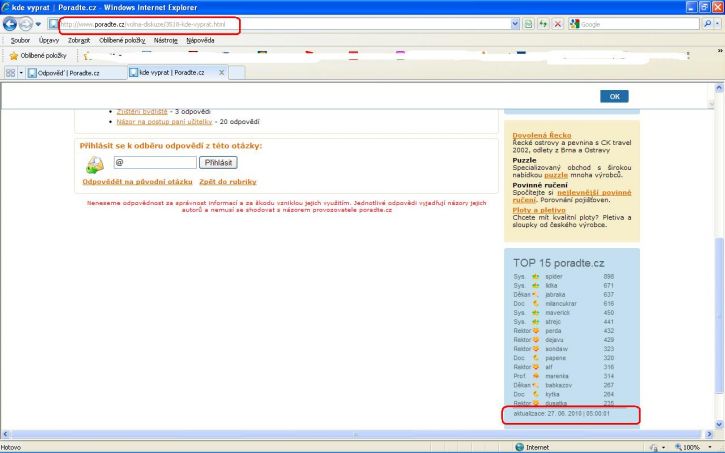Image resolution: width=725 pixels, height=453 pixels.
Task: Click the Oblíbené položky star button
Action: (x=38, y=55)
